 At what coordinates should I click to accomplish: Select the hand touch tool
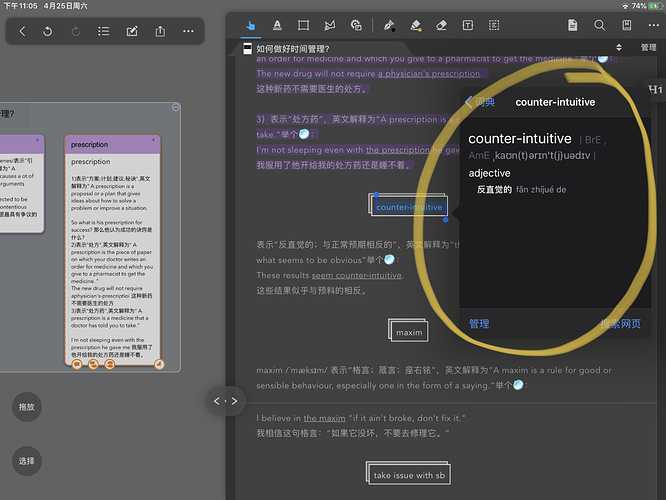(251, 25)
